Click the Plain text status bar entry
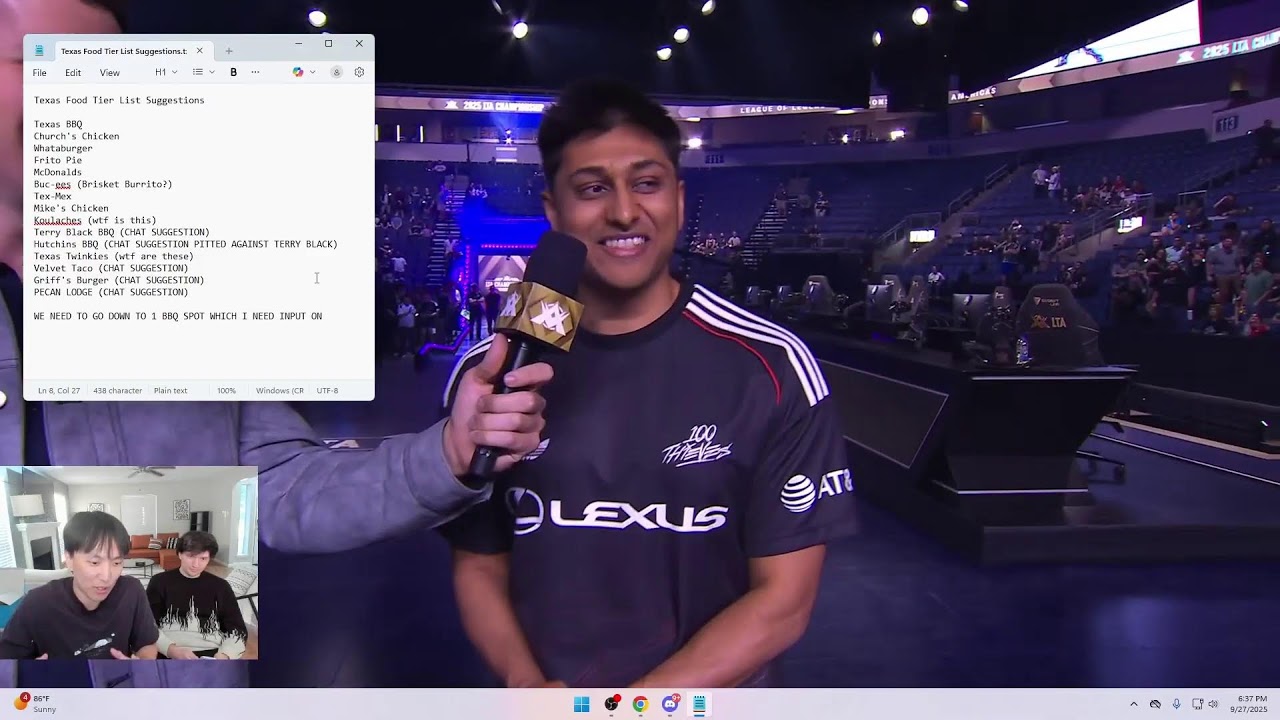1280x720 pixels. [170, 391]
